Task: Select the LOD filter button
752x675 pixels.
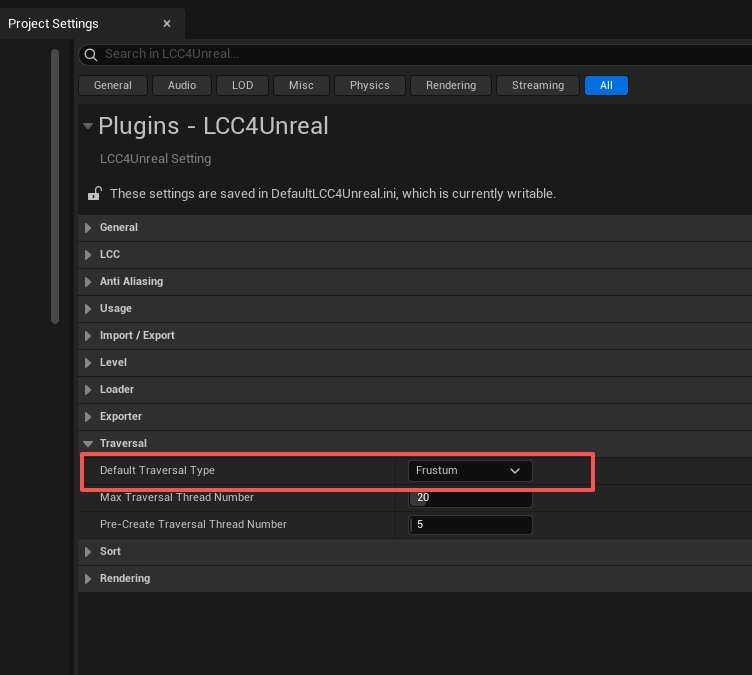Action: (242, 85)
